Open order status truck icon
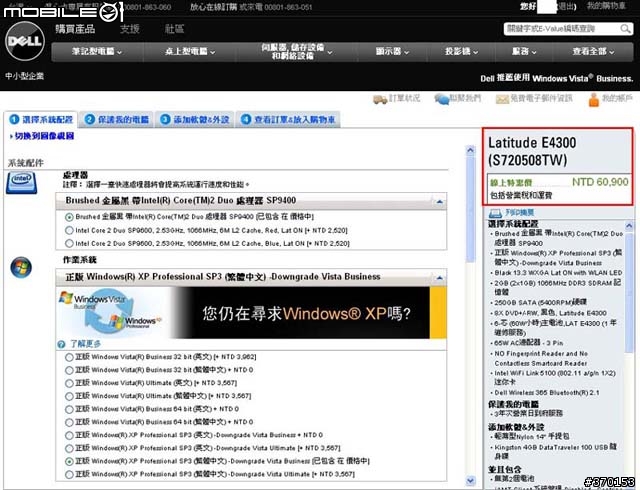 coord(380,99)
